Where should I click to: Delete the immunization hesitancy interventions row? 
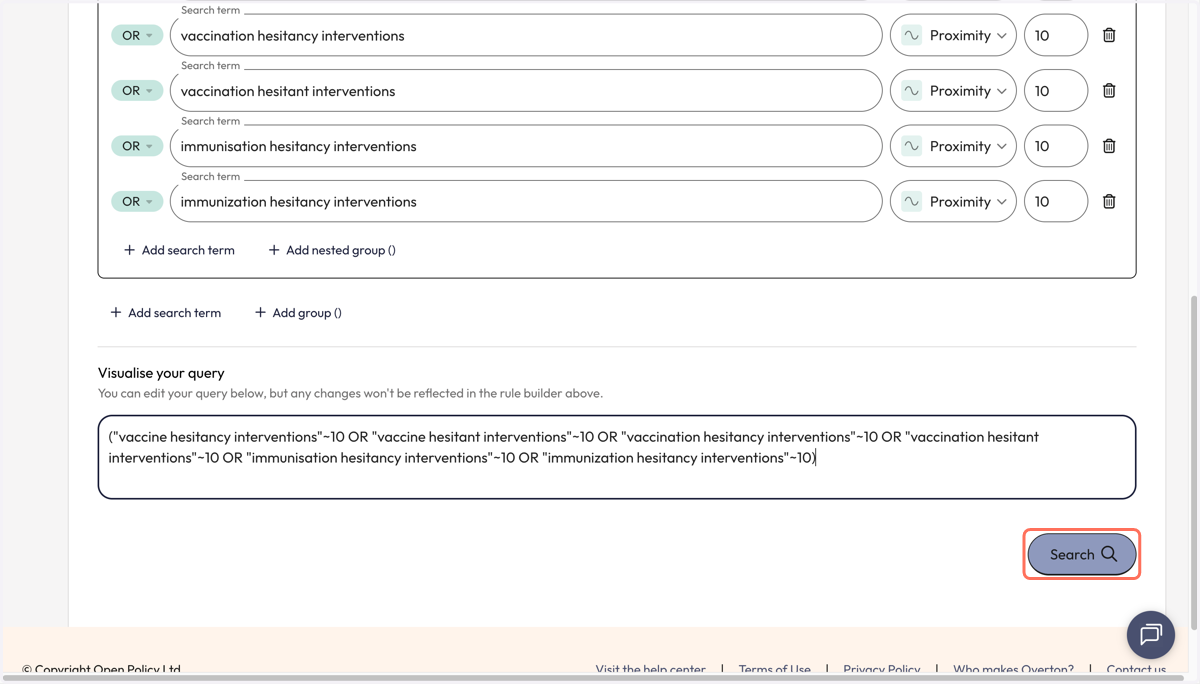tap(1109, 201)
